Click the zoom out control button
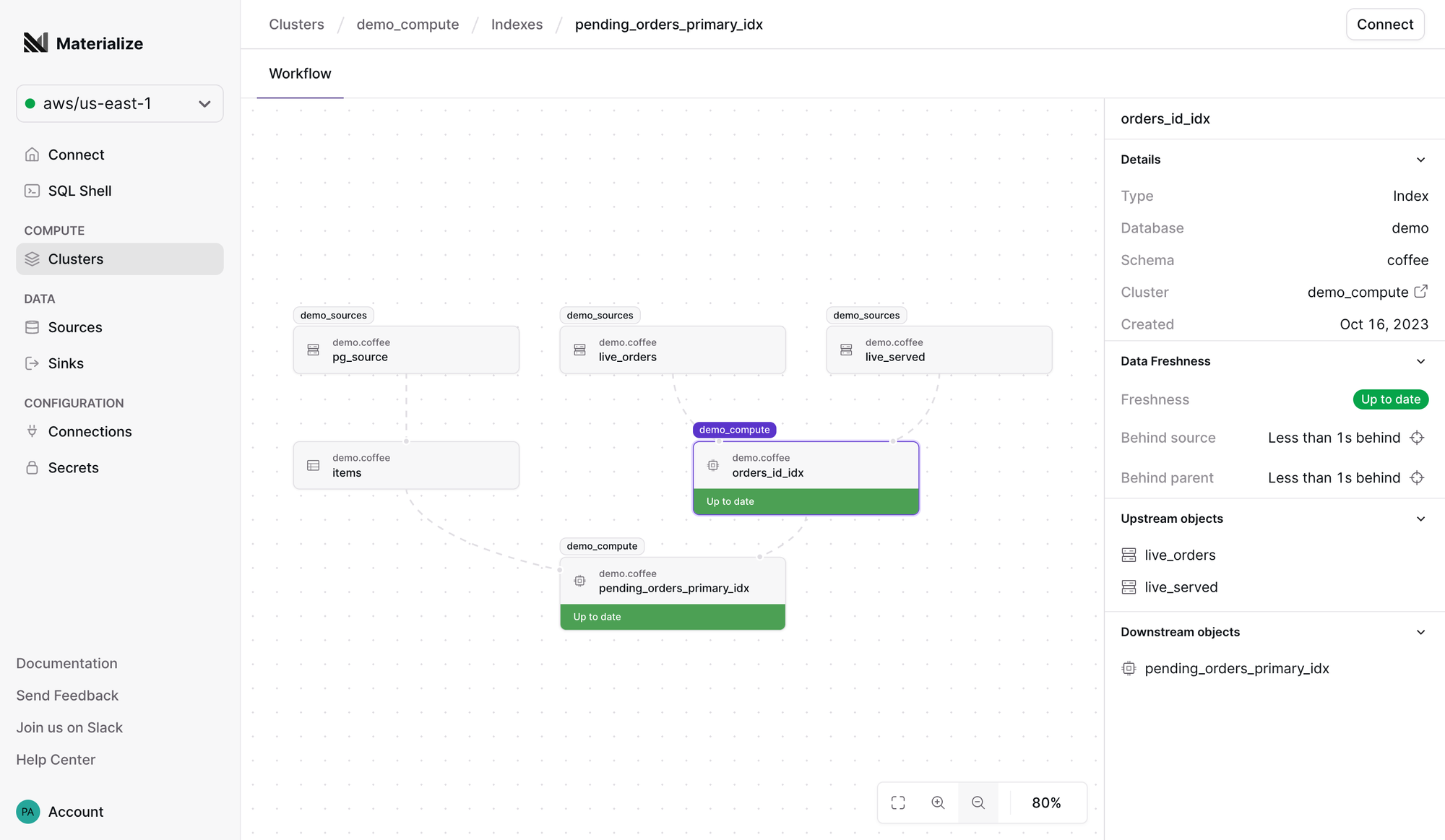This screenshot has width=1445, height=840. point(977,801)
